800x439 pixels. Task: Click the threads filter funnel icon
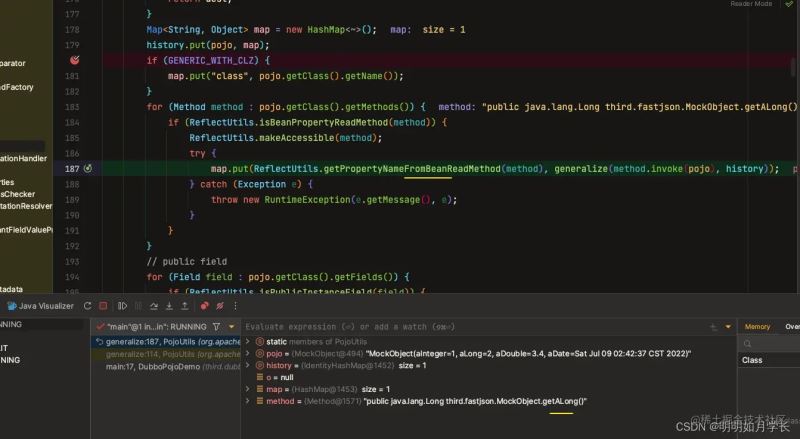coord(217,327)
